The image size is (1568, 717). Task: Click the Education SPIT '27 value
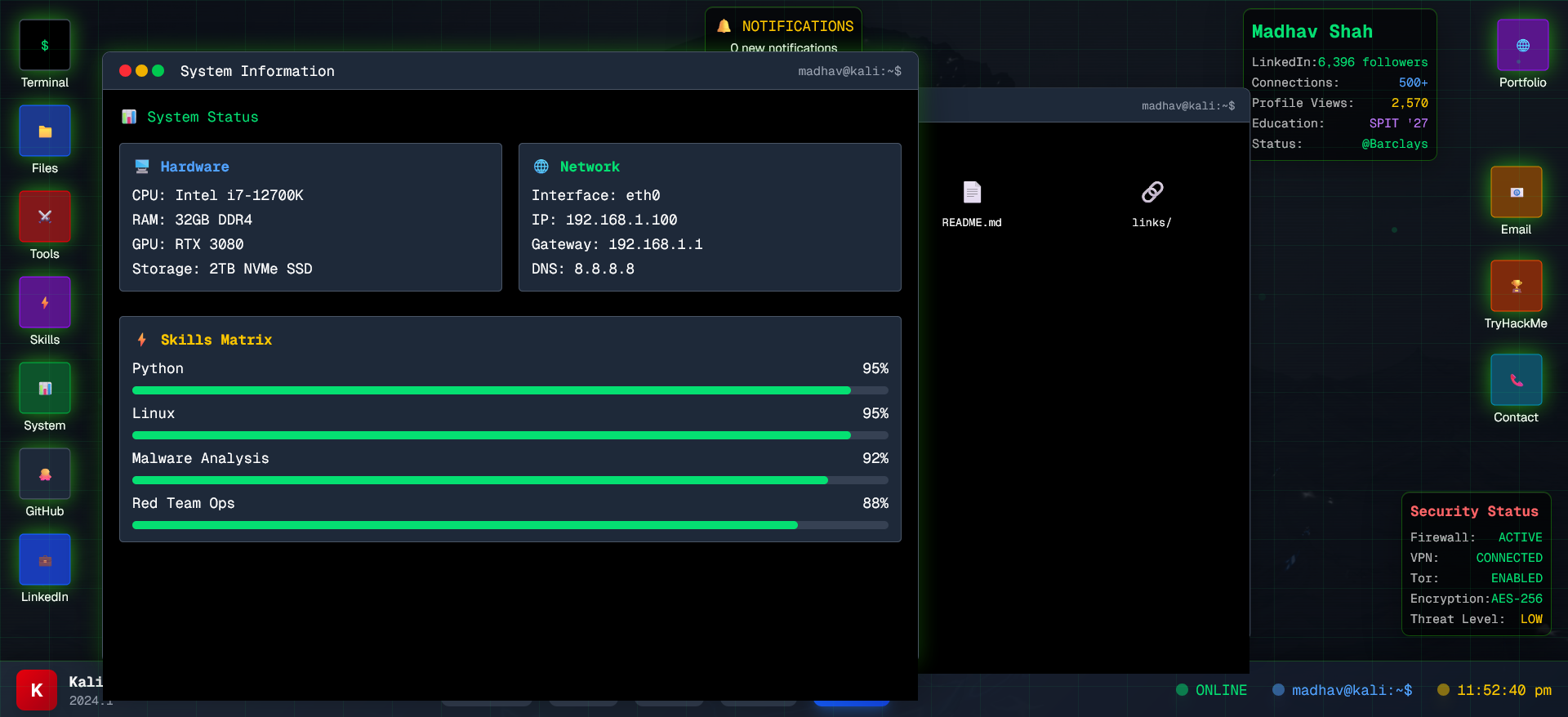click(1398, 123)
